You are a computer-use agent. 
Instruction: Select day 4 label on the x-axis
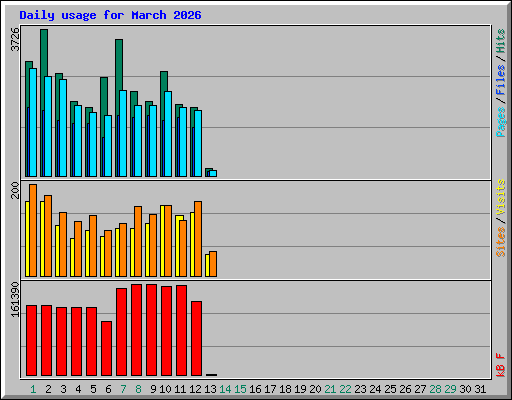[78, 389]
